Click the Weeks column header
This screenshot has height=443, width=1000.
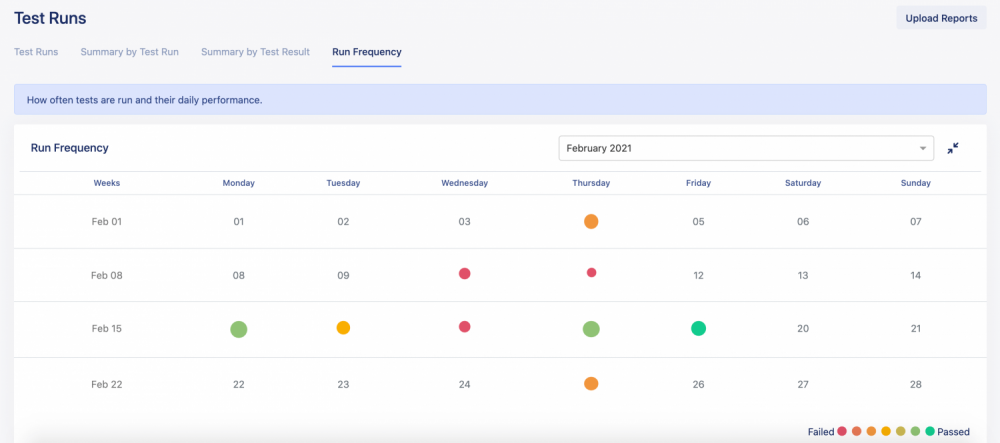click(x=107, y=183)
